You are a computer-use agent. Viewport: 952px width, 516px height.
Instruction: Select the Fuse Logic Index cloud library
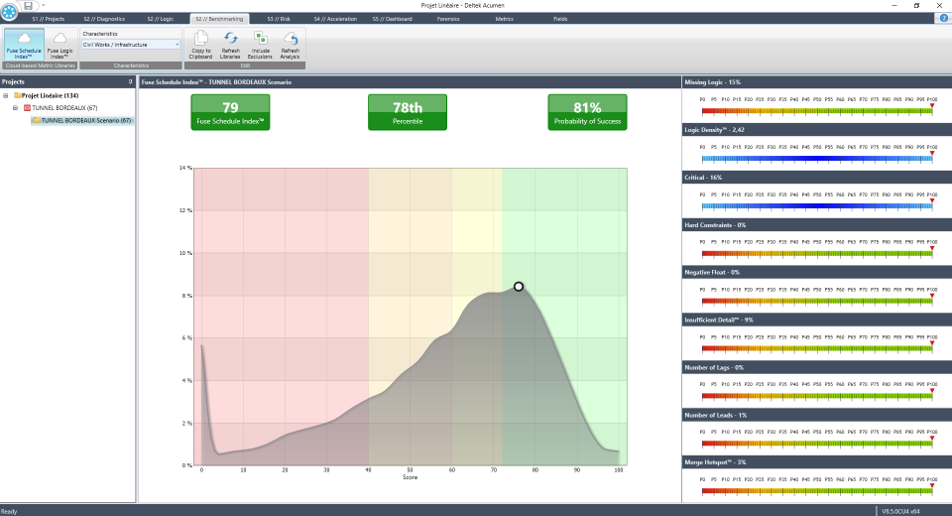click(x=60, y=45)
